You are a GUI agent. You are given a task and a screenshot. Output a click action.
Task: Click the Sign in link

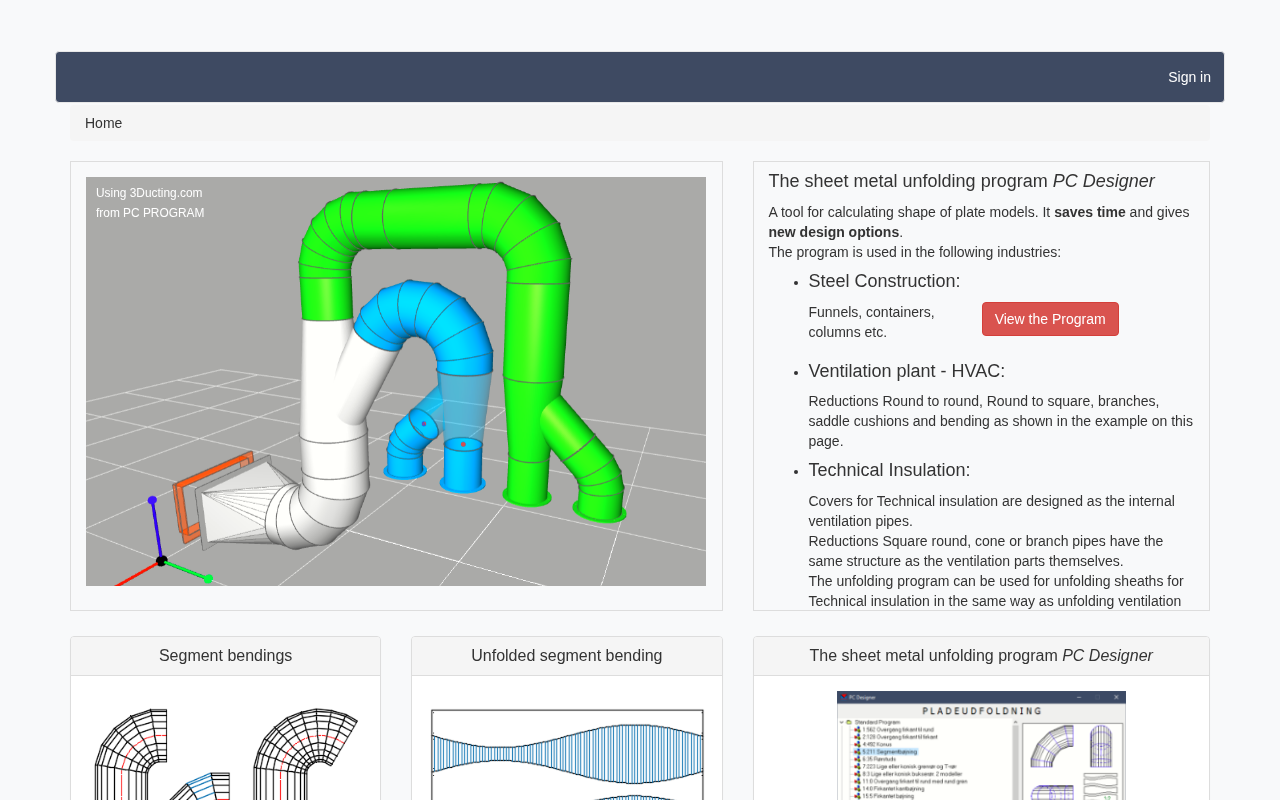(x=1189, y=77)
